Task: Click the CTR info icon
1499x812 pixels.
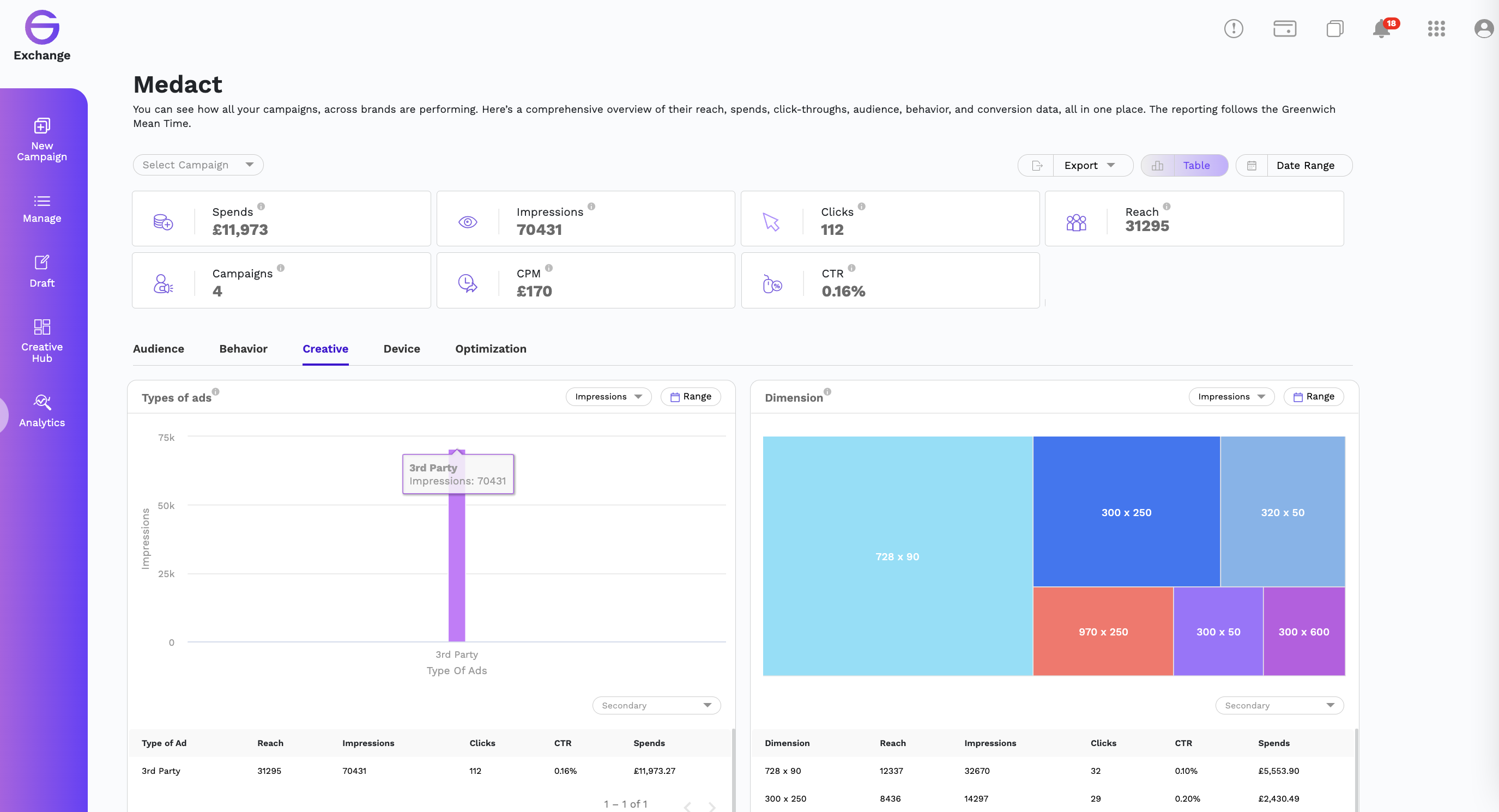Action: [x=852, y=268]
